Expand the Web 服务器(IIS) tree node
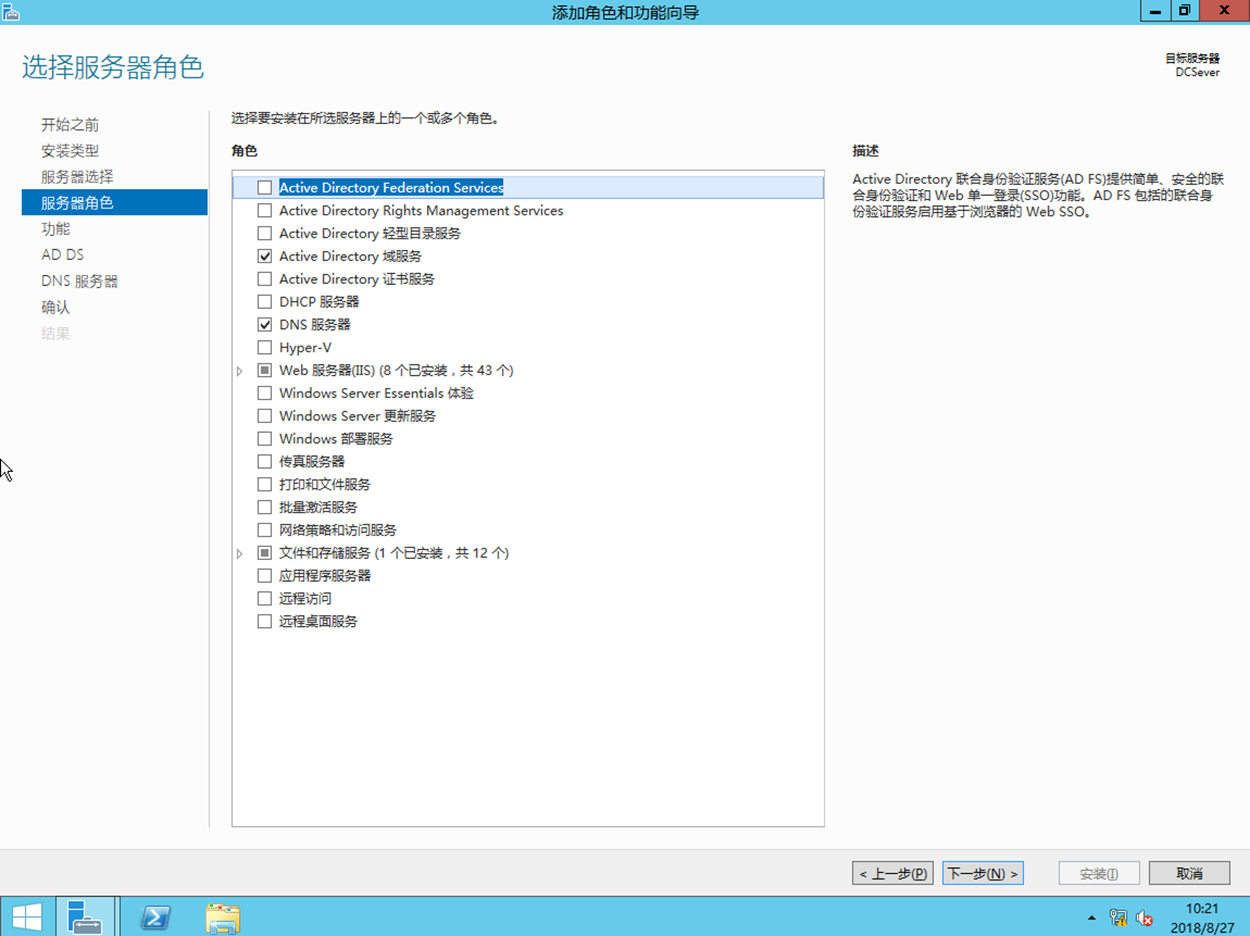The height and width of the screenshot is (936, 1250). click(x=240, y=371)
